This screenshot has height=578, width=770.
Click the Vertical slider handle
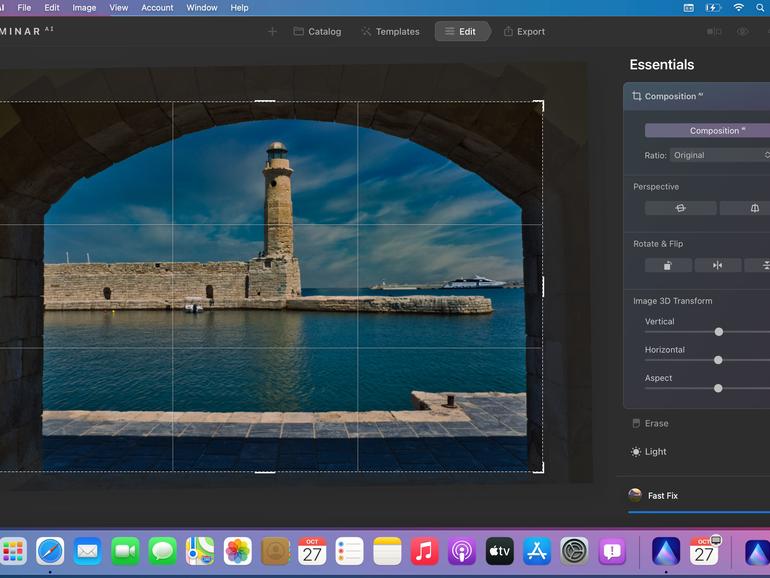click(x=718, y=331)
